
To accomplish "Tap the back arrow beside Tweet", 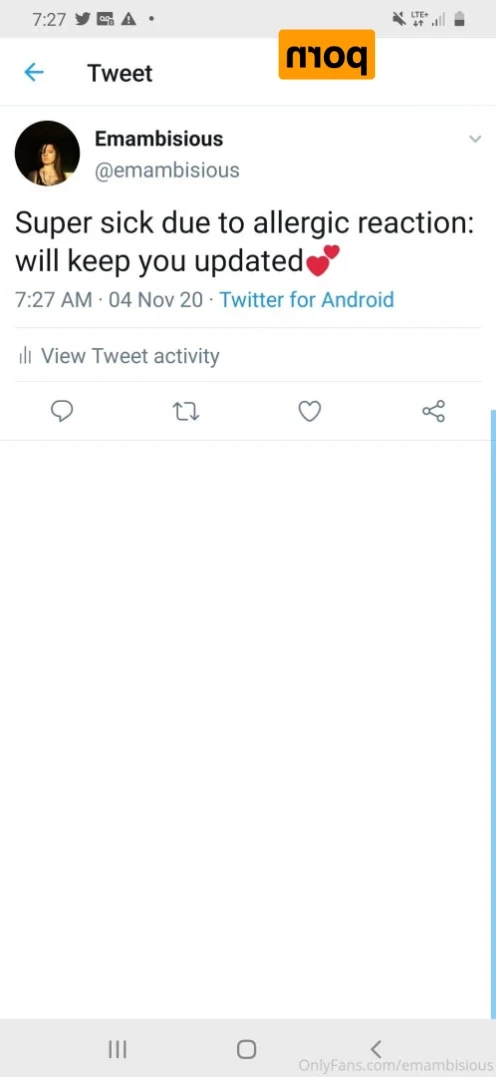I will click(x=34, y=72).
